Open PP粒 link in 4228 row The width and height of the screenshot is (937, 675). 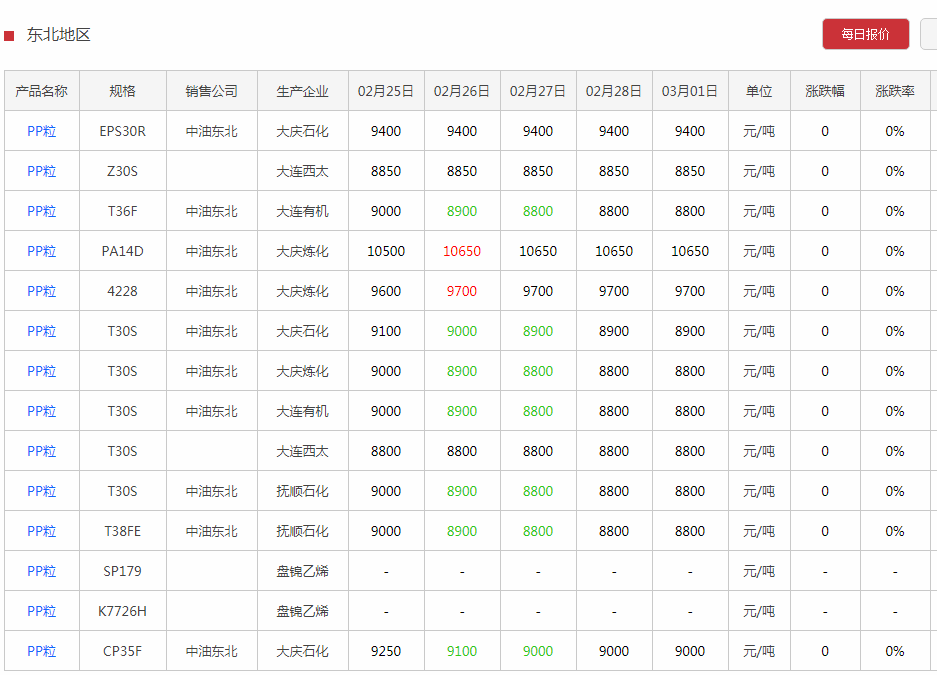click(41, 291)
